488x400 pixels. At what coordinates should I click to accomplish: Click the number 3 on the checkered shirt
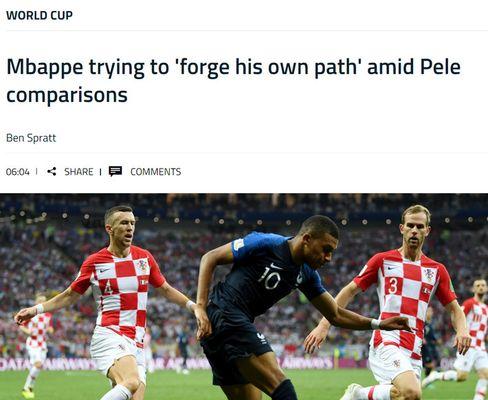(x=393, y=285)
